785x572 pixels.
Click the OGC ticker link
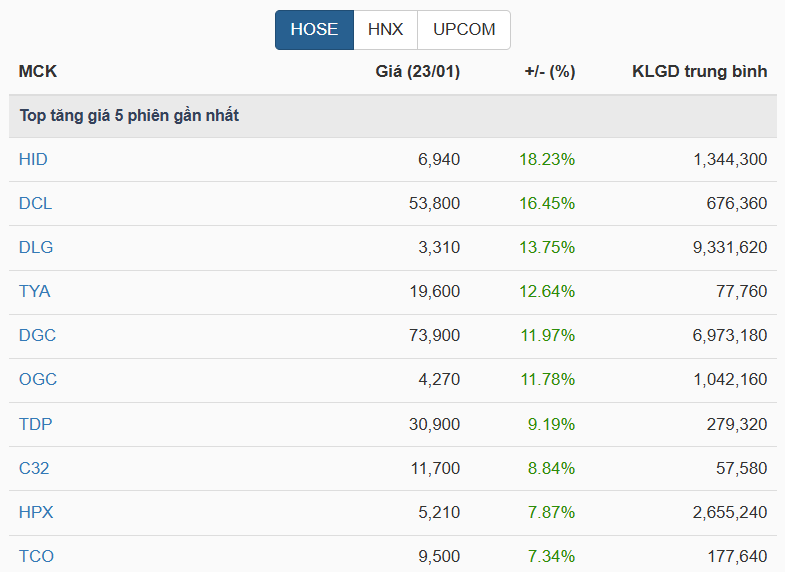(38, 379)
